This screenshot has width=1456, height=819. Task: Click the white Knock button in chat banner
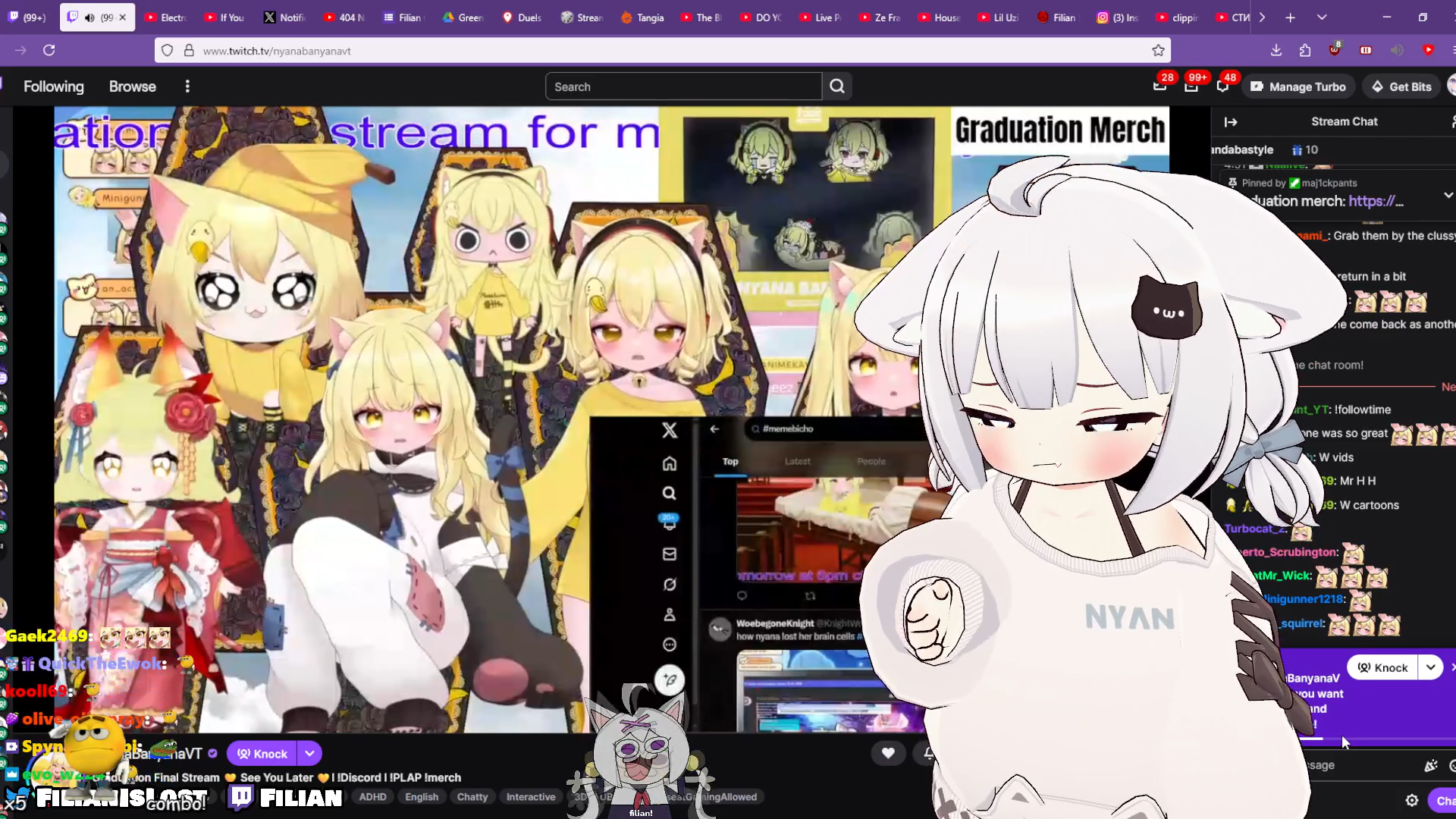(1382, 667)
